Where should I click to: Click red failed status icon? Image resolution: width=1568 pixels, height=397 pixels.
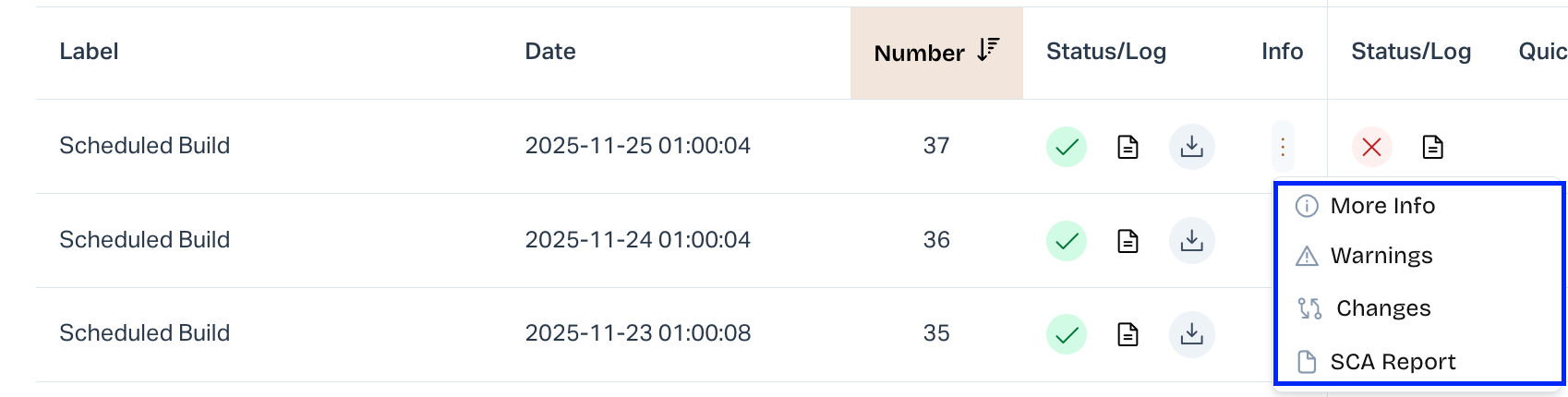click(x=1371, y=147)
